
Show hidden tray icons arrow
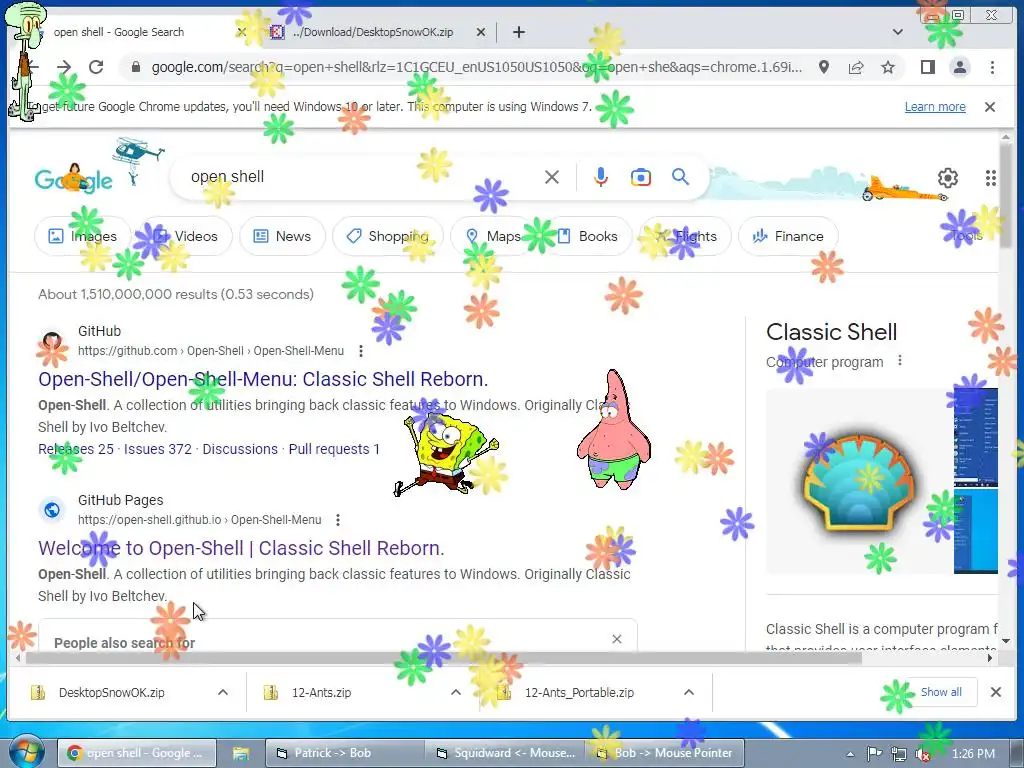(x=850, y=754)
